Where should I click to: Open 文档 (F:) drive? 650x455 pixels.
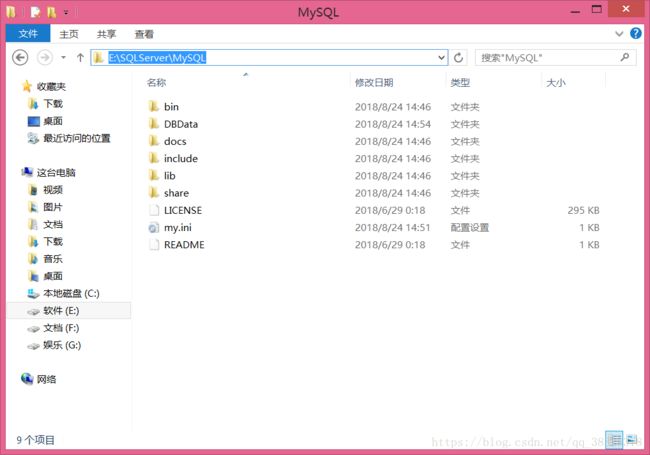[x=61, y=328]
